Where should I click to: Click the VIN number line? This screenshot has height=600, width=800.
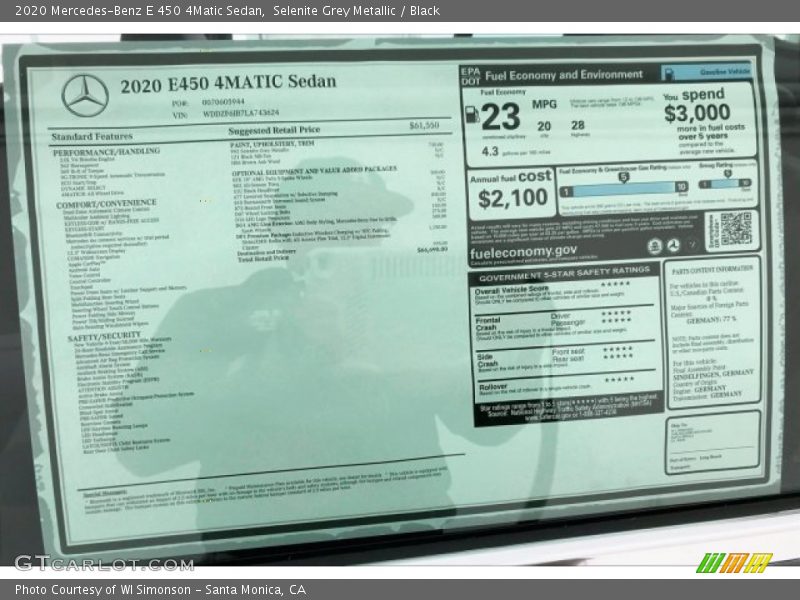227,114
